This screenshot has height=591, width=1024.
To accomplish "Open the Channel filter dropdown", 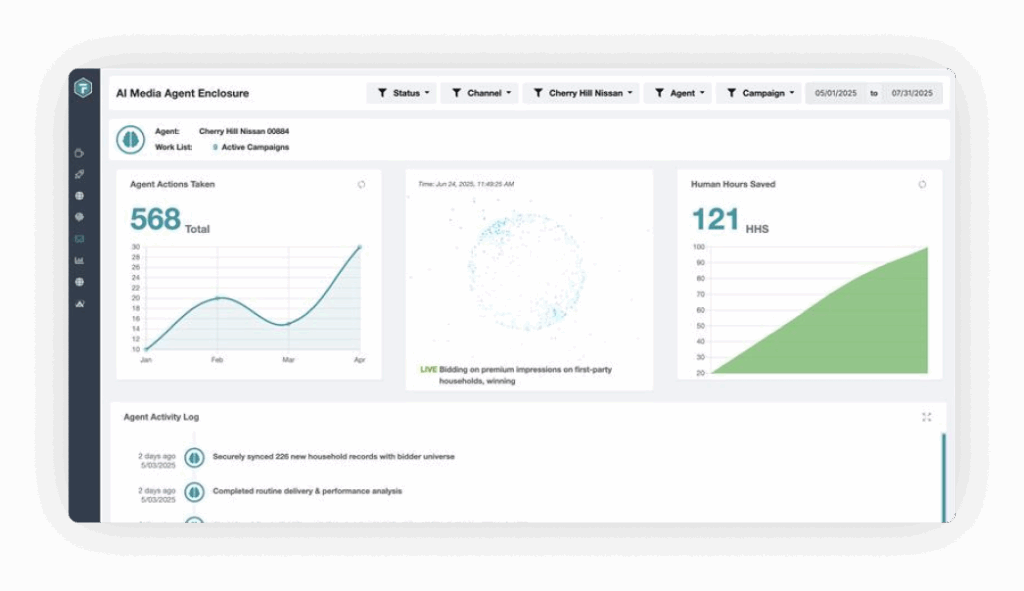I will [480, 93].
